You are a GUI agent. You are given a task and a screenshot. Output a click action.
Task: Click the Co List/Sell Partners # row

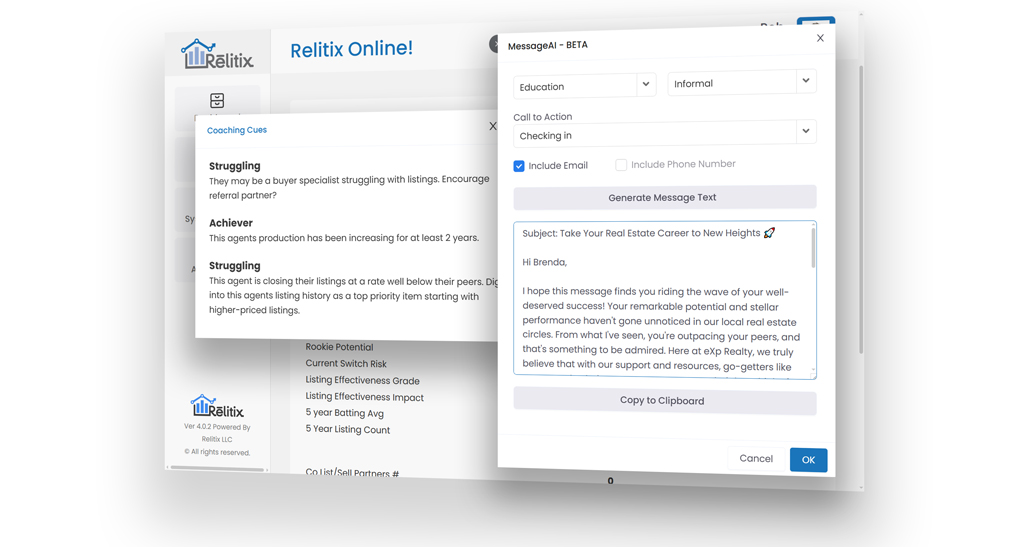(x=352, y=473)
